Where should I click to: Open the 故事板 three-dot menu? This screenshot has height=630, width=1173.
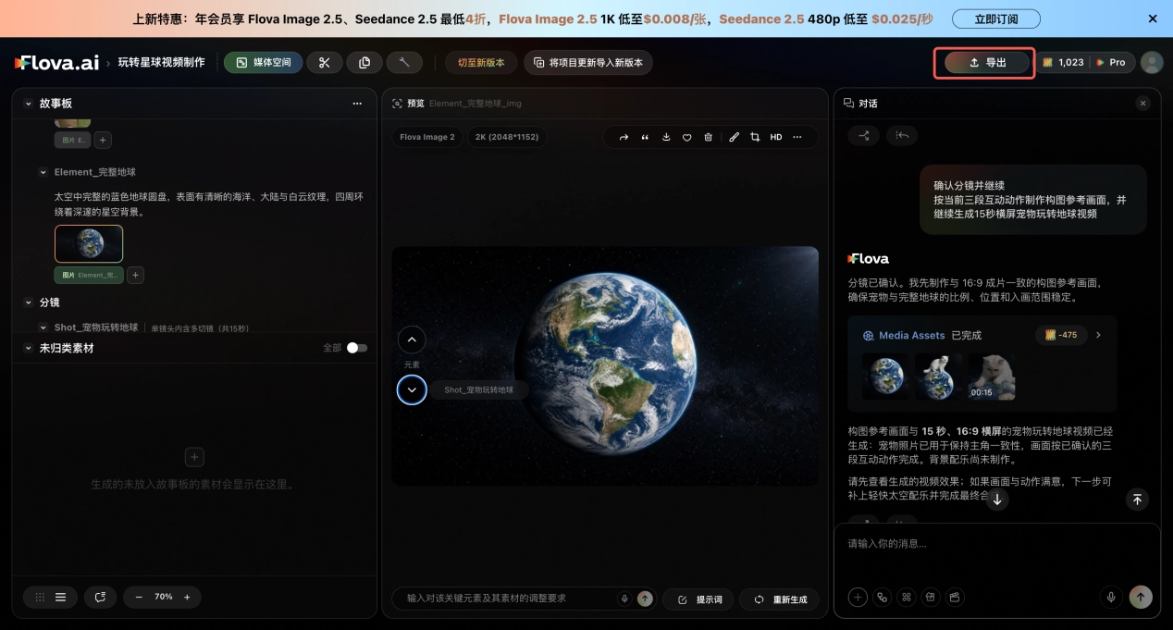click(x=357, y=103)
